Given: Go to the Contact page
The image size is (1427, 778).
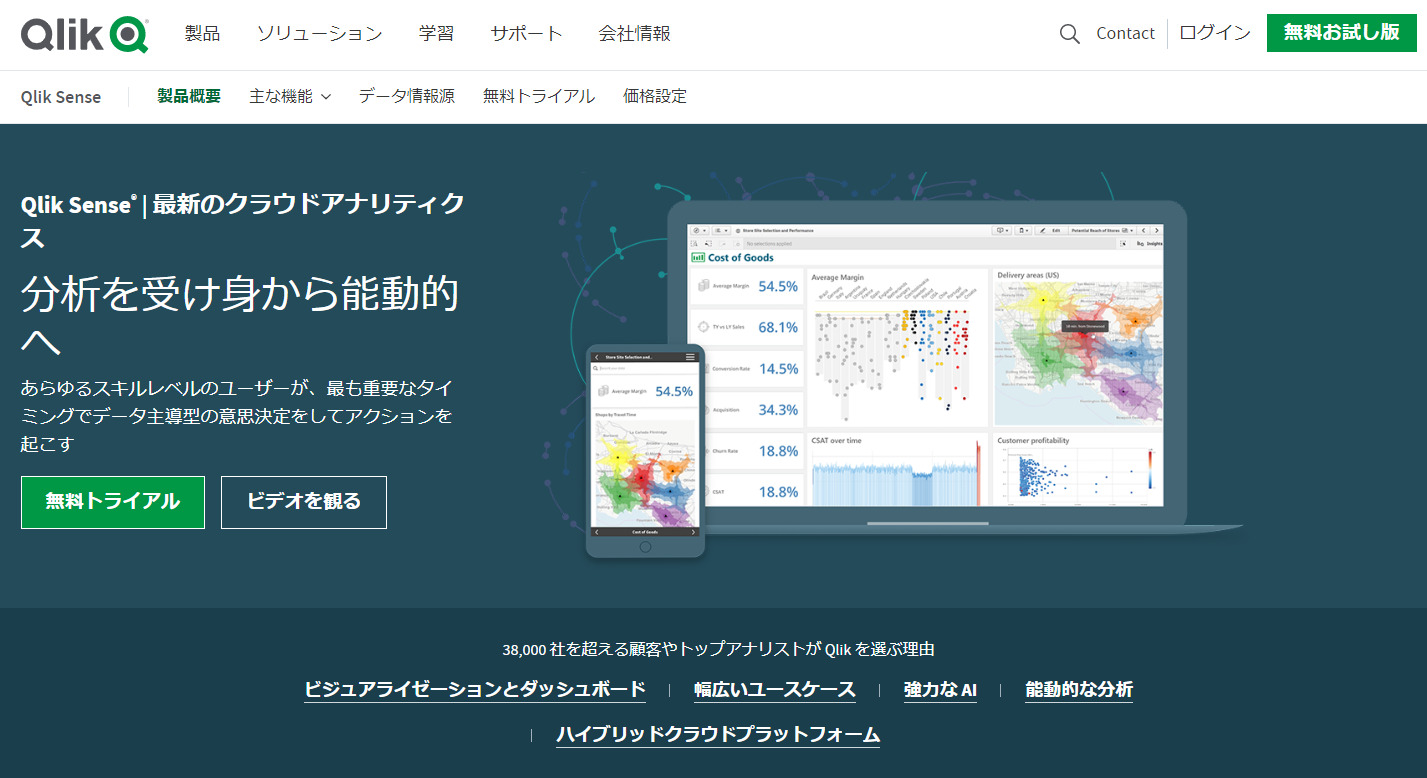Looking at the screenshot, I should pos(1125,33).
